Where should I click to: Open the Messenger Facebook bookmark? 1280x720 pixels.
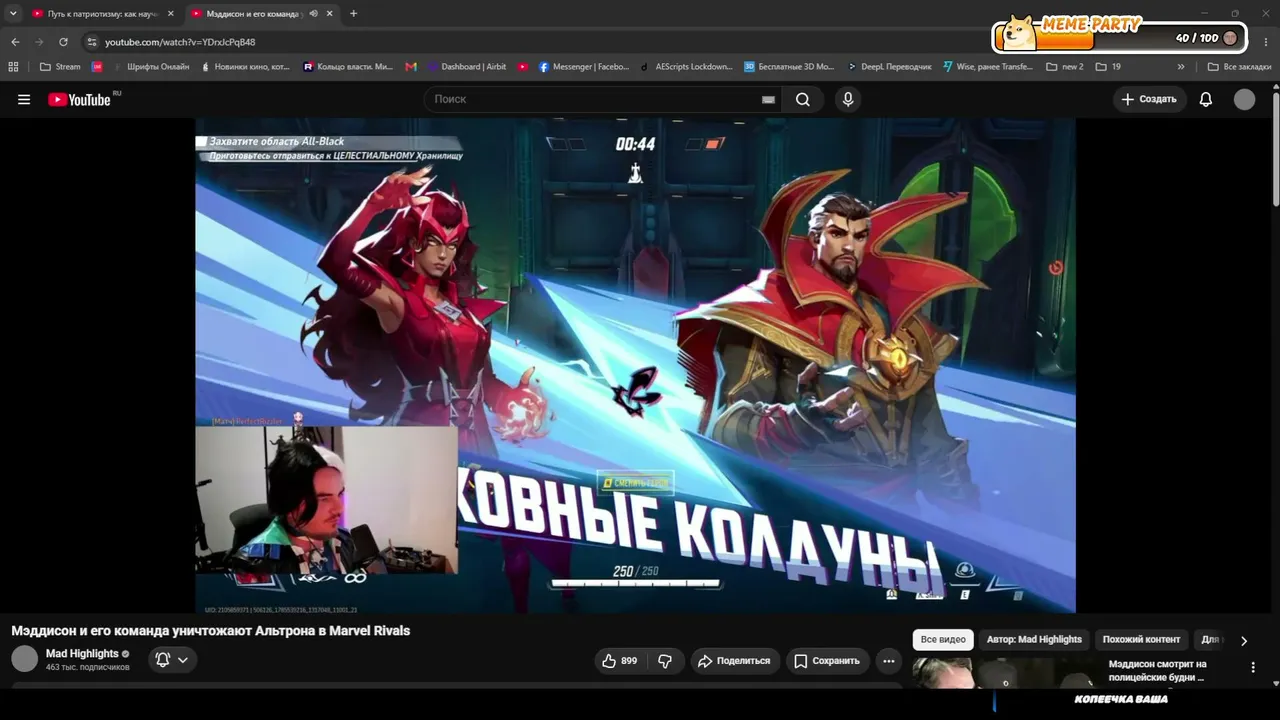click(x=584, y=67)
